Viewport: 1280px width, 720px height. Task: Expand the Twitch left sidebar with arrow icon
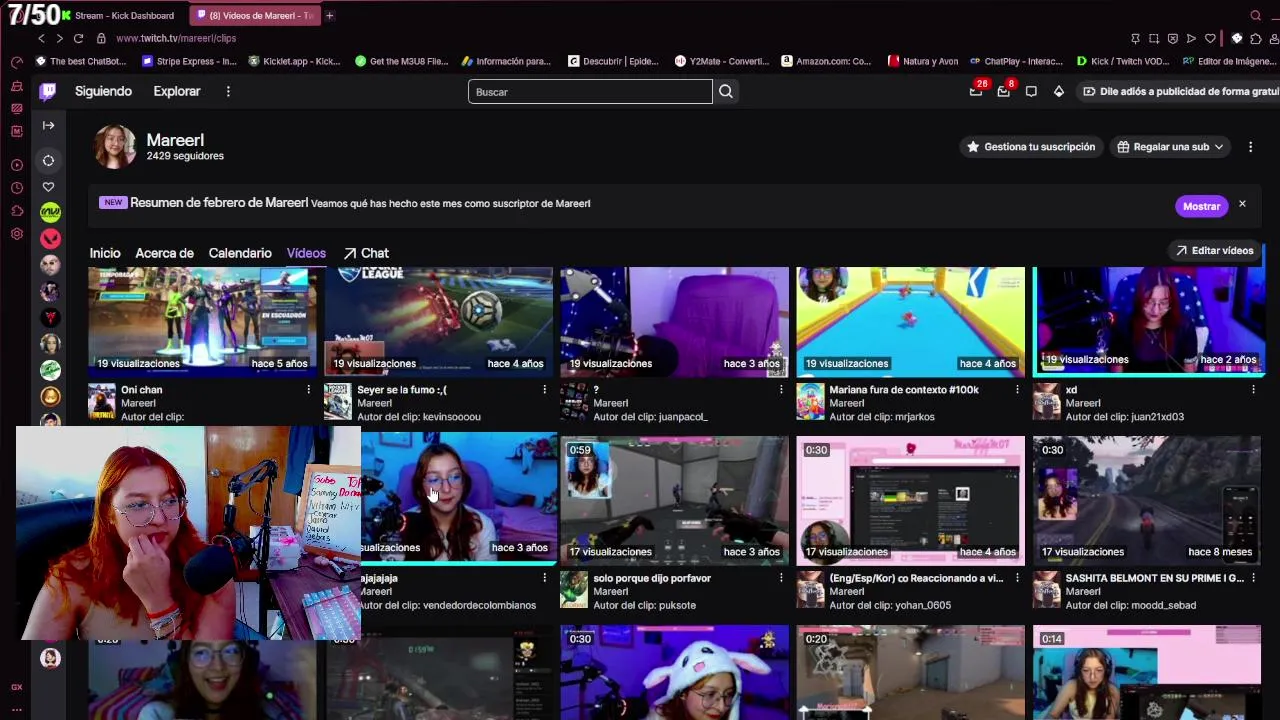48,125
